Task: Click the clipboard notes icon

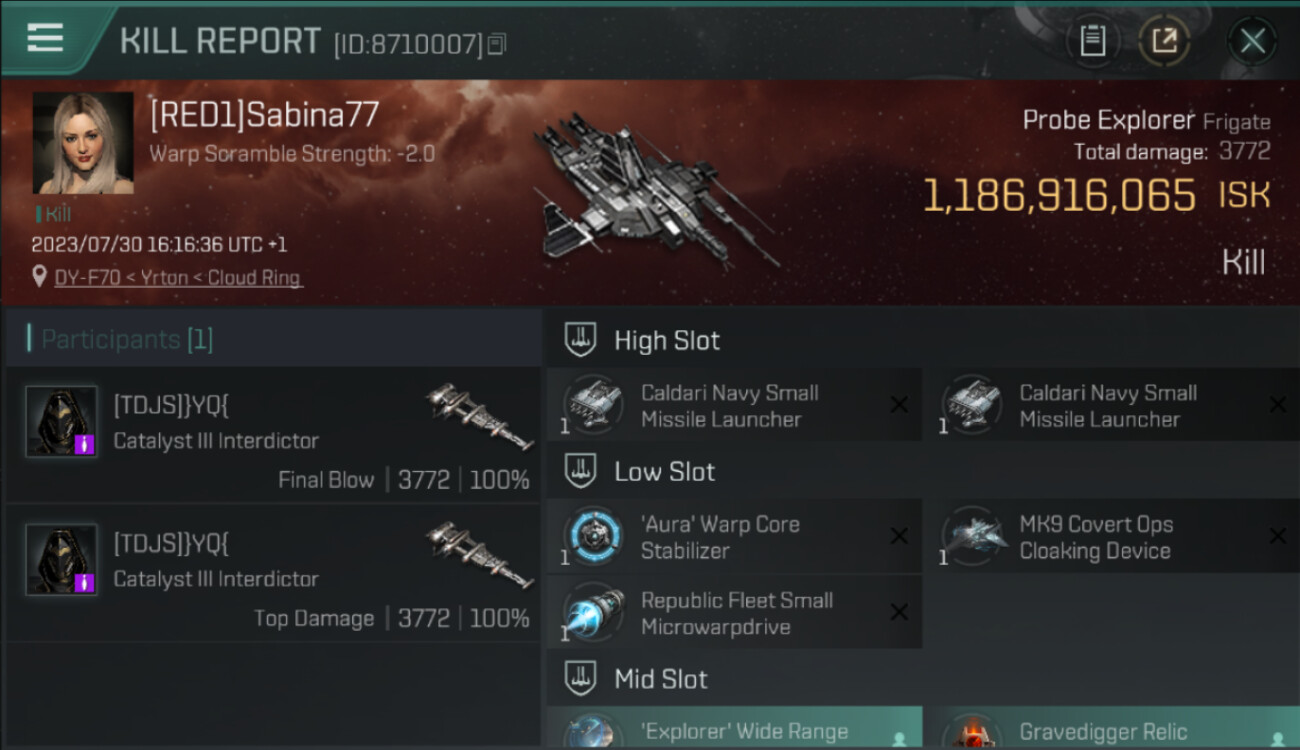Action: 1093,41
